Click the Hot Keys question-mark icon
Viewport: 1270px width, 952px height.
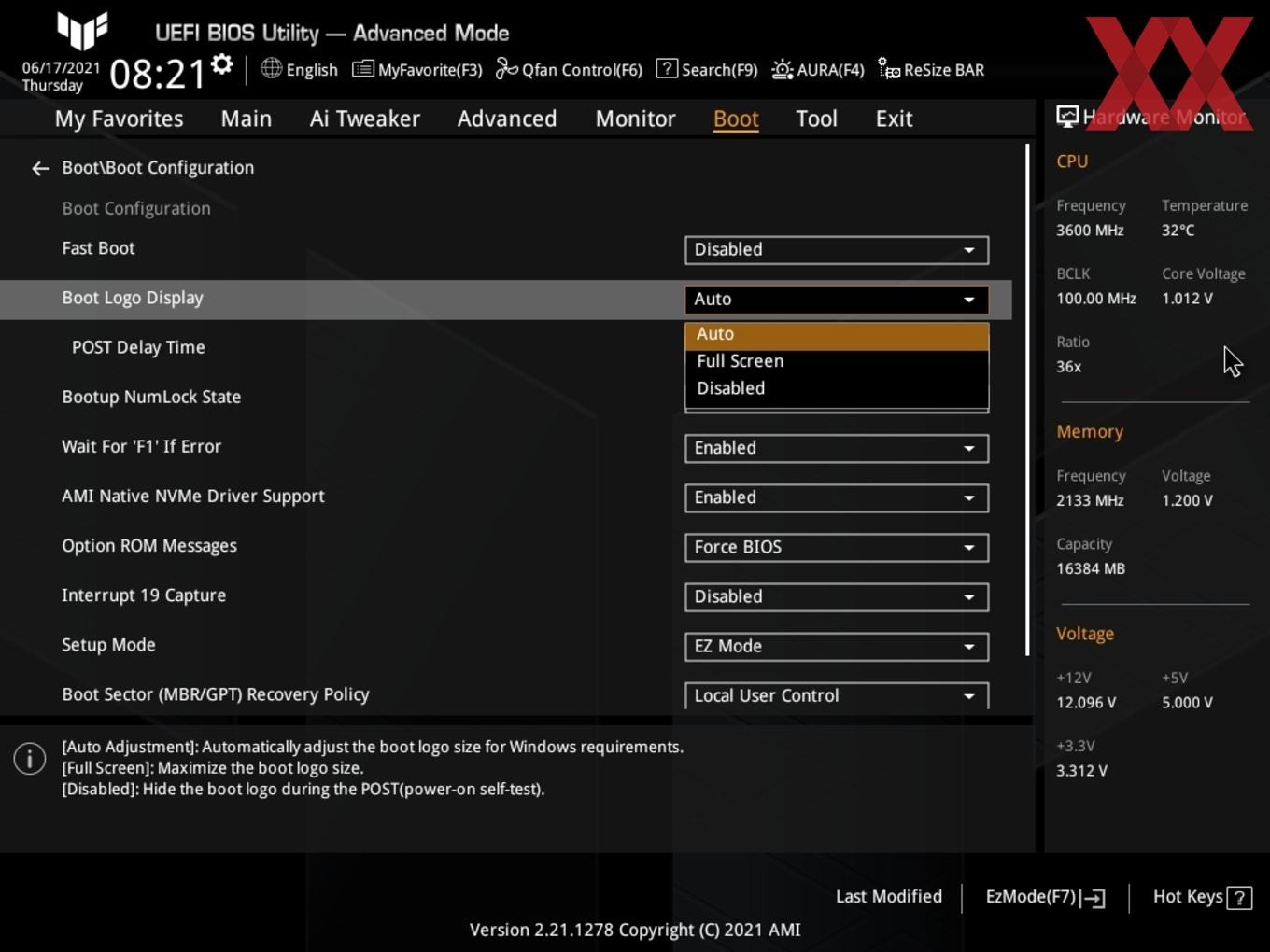click(x=1239, y=898)
